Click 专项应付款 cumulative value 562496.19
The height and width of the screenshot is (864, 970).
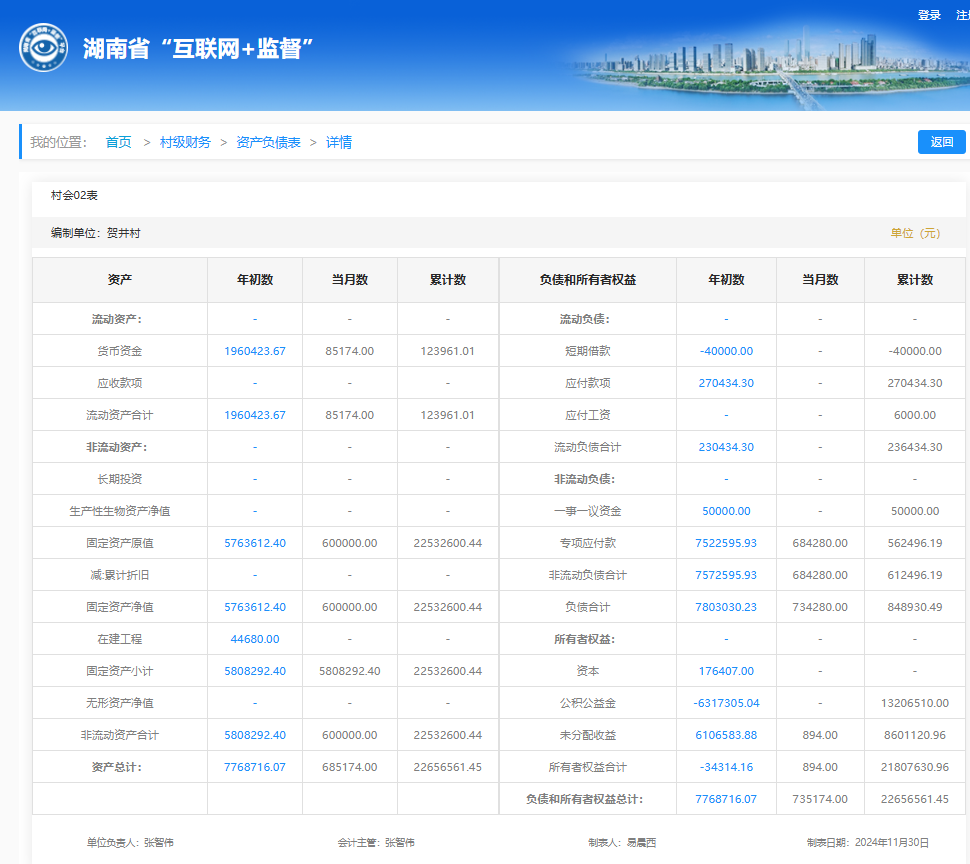[x=915, y=543]
